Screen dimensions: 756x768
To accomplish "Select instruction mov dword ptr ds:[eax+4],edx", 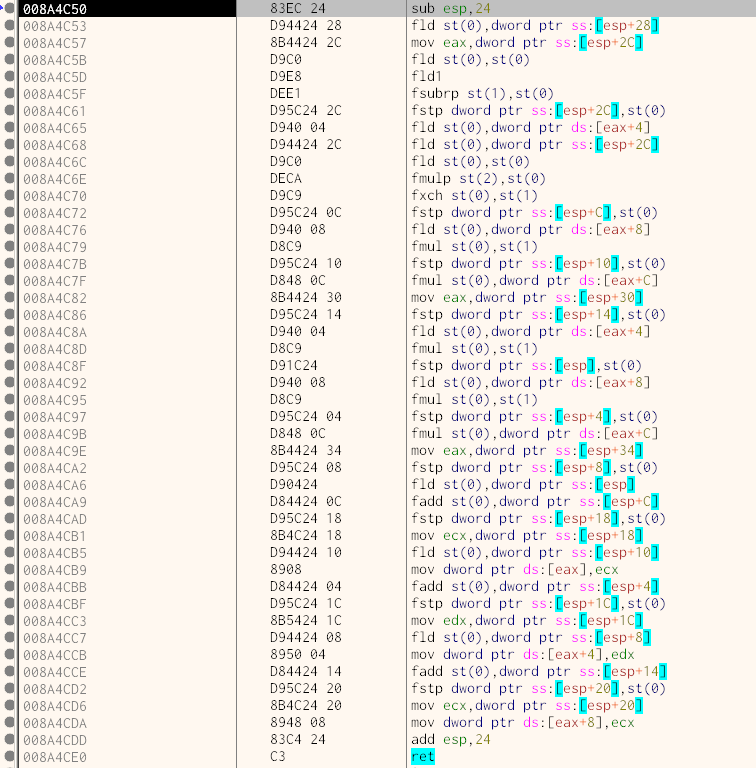I will (523, 654).
